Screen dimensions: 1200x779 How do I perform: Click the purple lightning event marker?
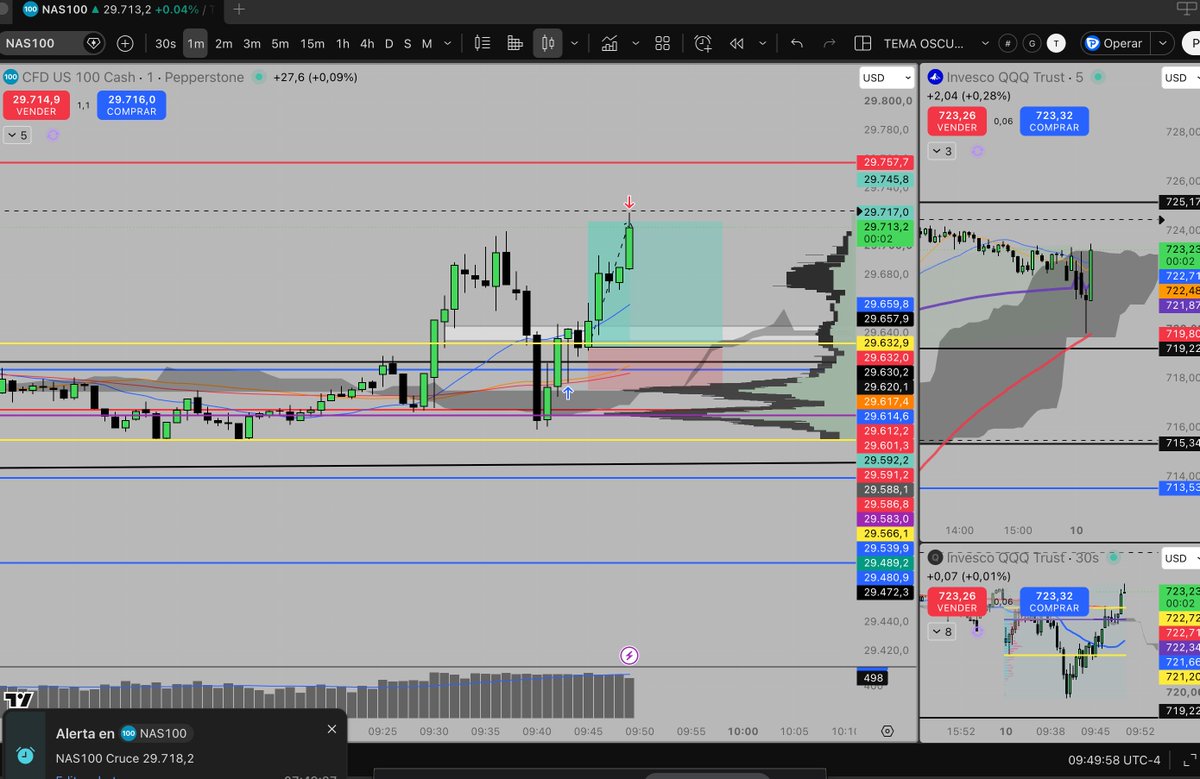click(629, 656)
